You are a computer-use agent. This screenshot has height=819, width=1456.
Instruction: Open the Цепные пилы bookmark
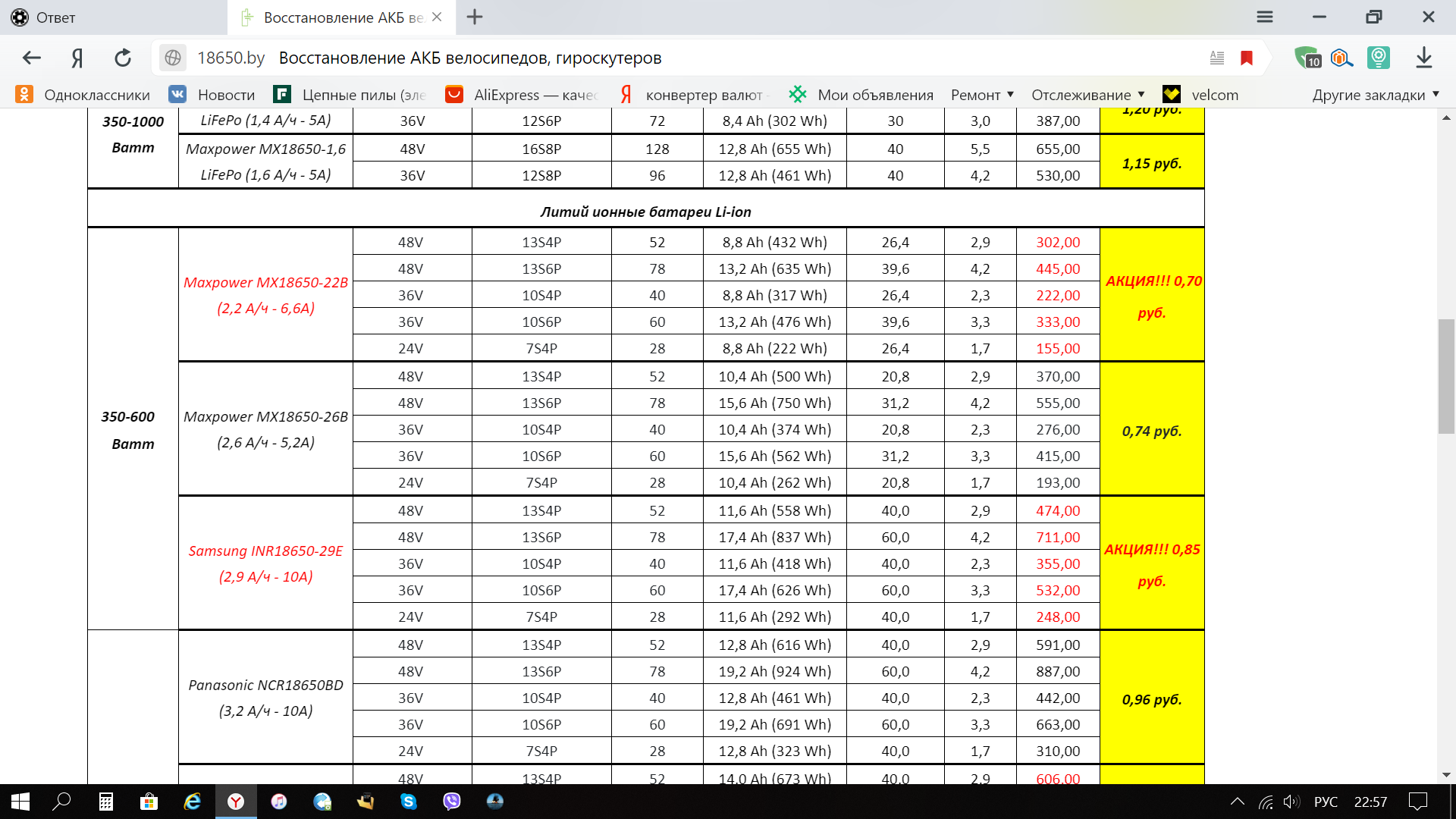(x=350, y=95)
